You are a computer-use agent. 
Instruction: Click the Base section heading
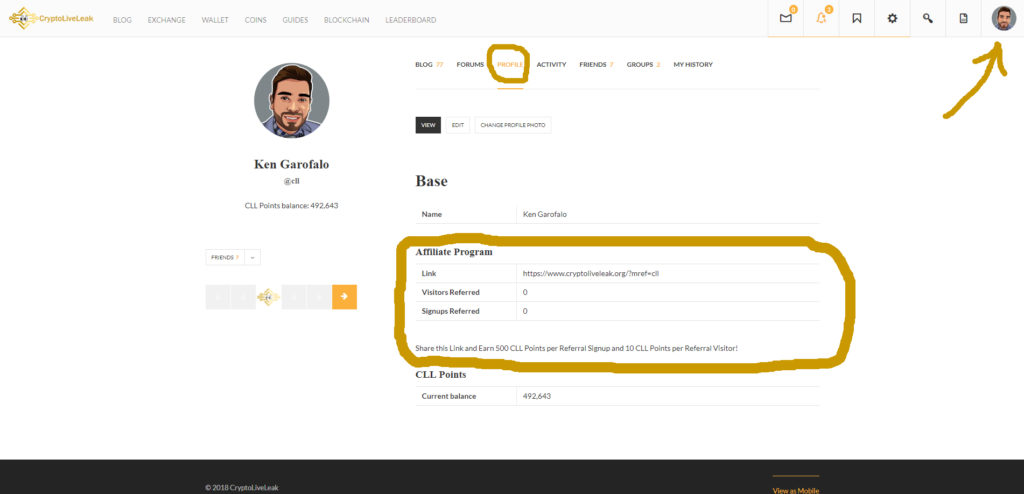click(x=432, y=181)
